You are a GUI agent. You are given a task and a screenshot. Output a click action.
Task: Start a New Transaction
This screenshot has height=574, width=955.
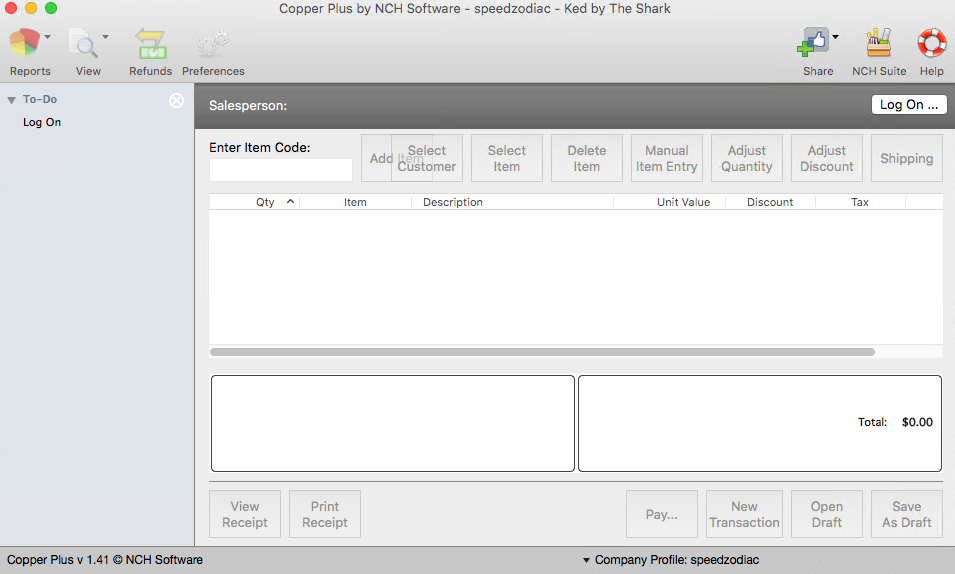[x=744, y=514]
